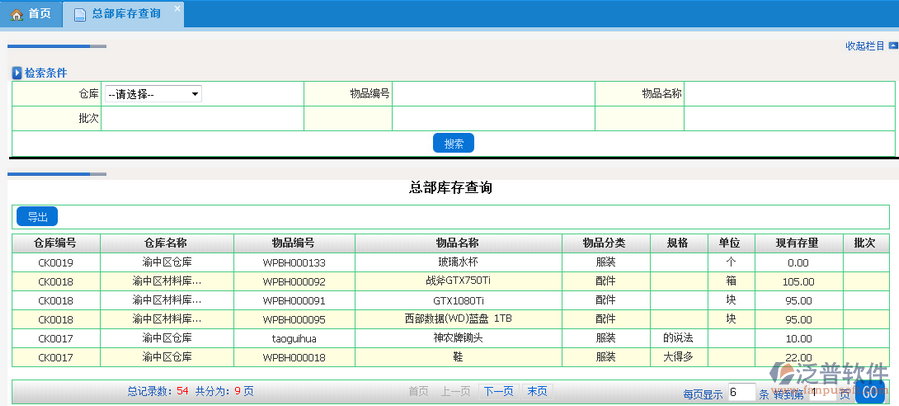Click the GO page jump button

870,393
